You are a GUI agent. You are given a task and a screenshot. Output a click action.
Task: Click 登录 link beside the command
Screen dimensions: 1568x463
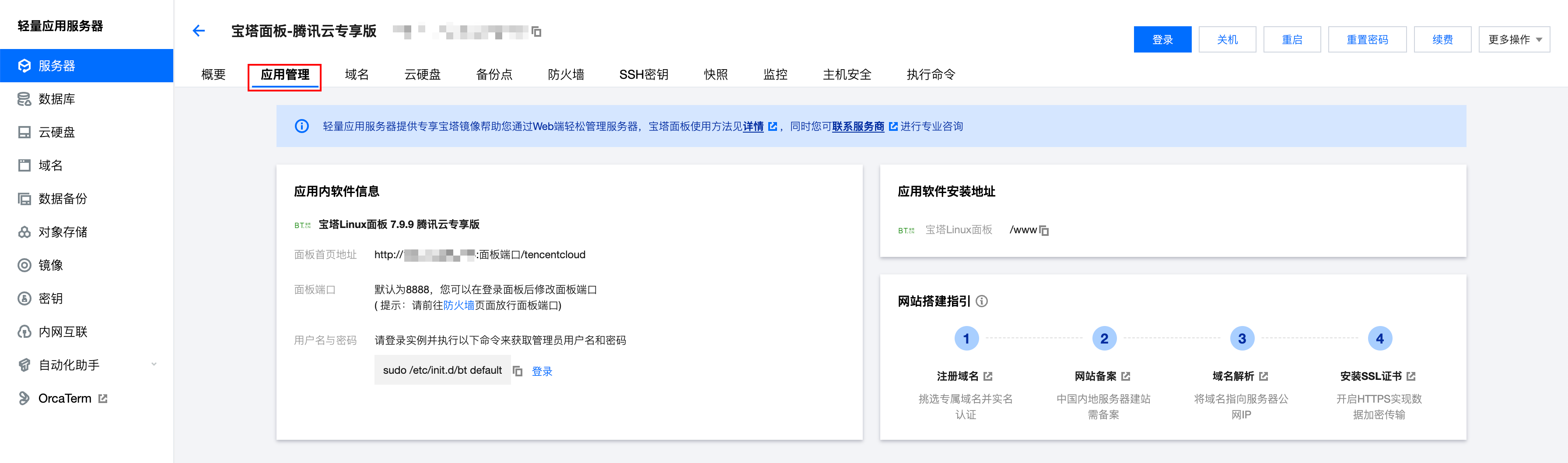[x=542, y=371]
